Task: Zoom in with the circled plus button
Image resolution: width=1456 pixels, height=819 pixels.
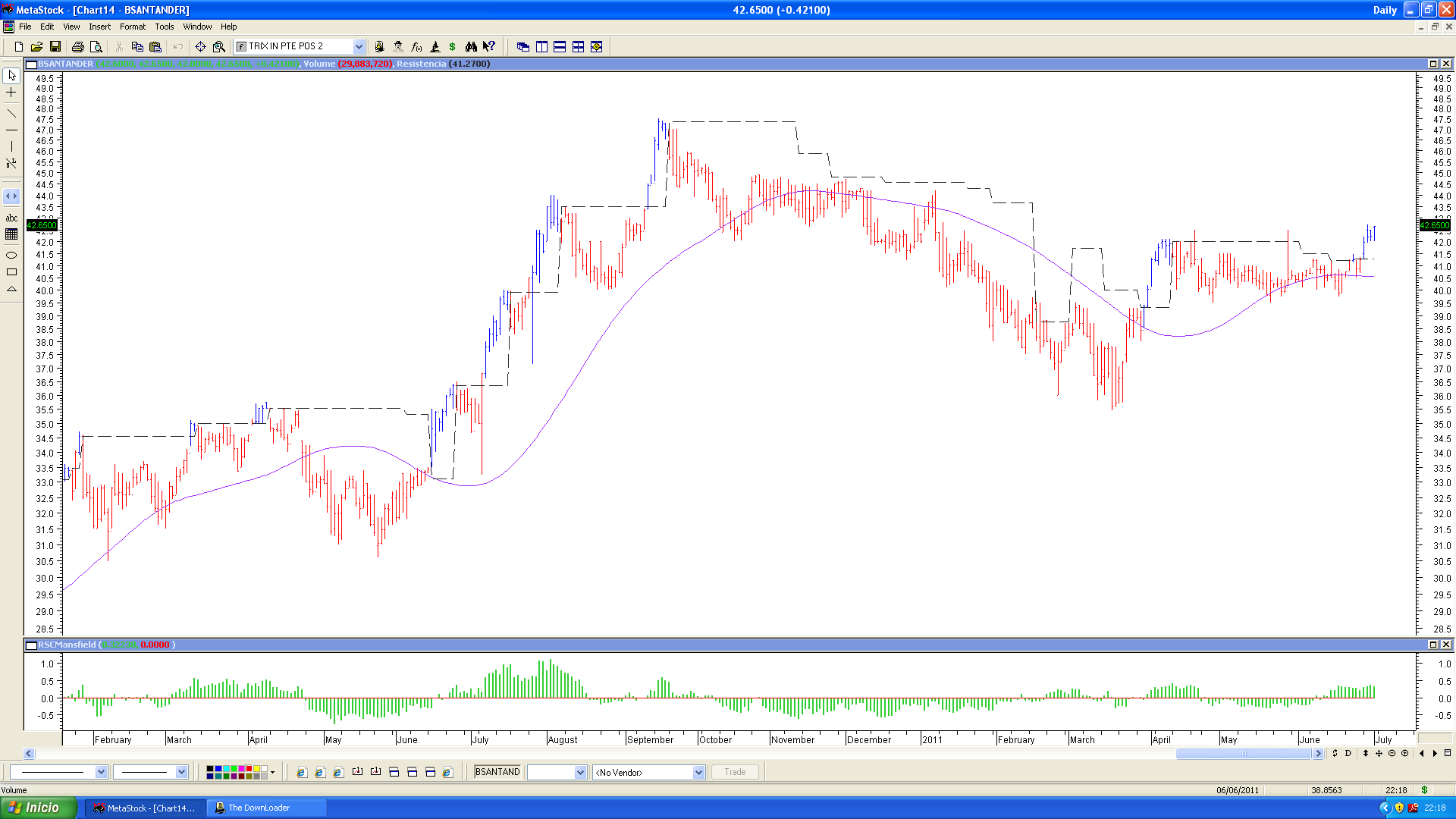Action: [x=1404, y=753]
